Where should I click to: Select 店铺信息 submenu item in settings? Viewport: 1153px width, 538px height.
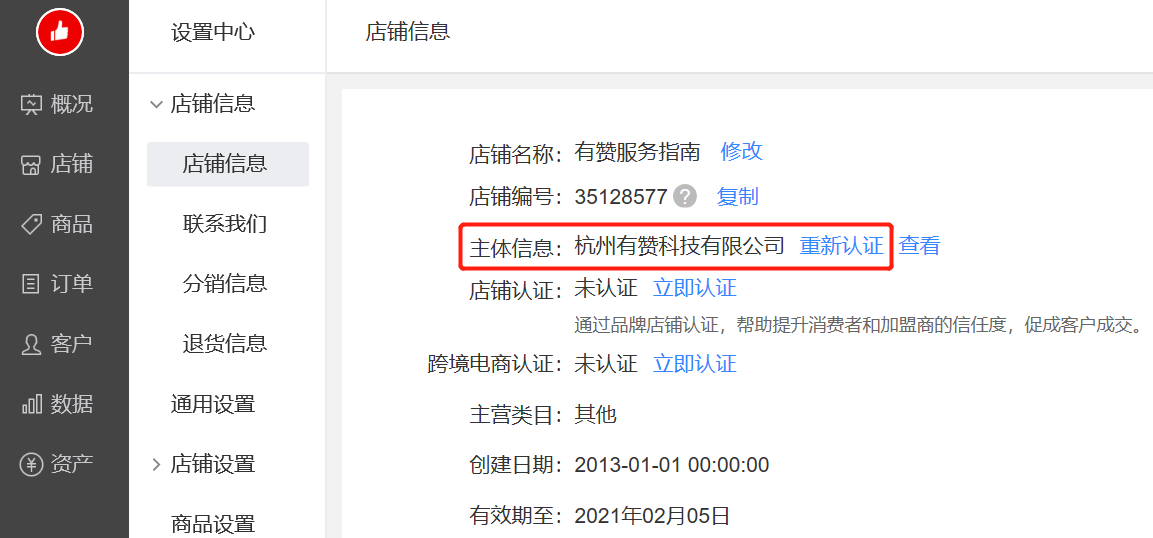228,164
